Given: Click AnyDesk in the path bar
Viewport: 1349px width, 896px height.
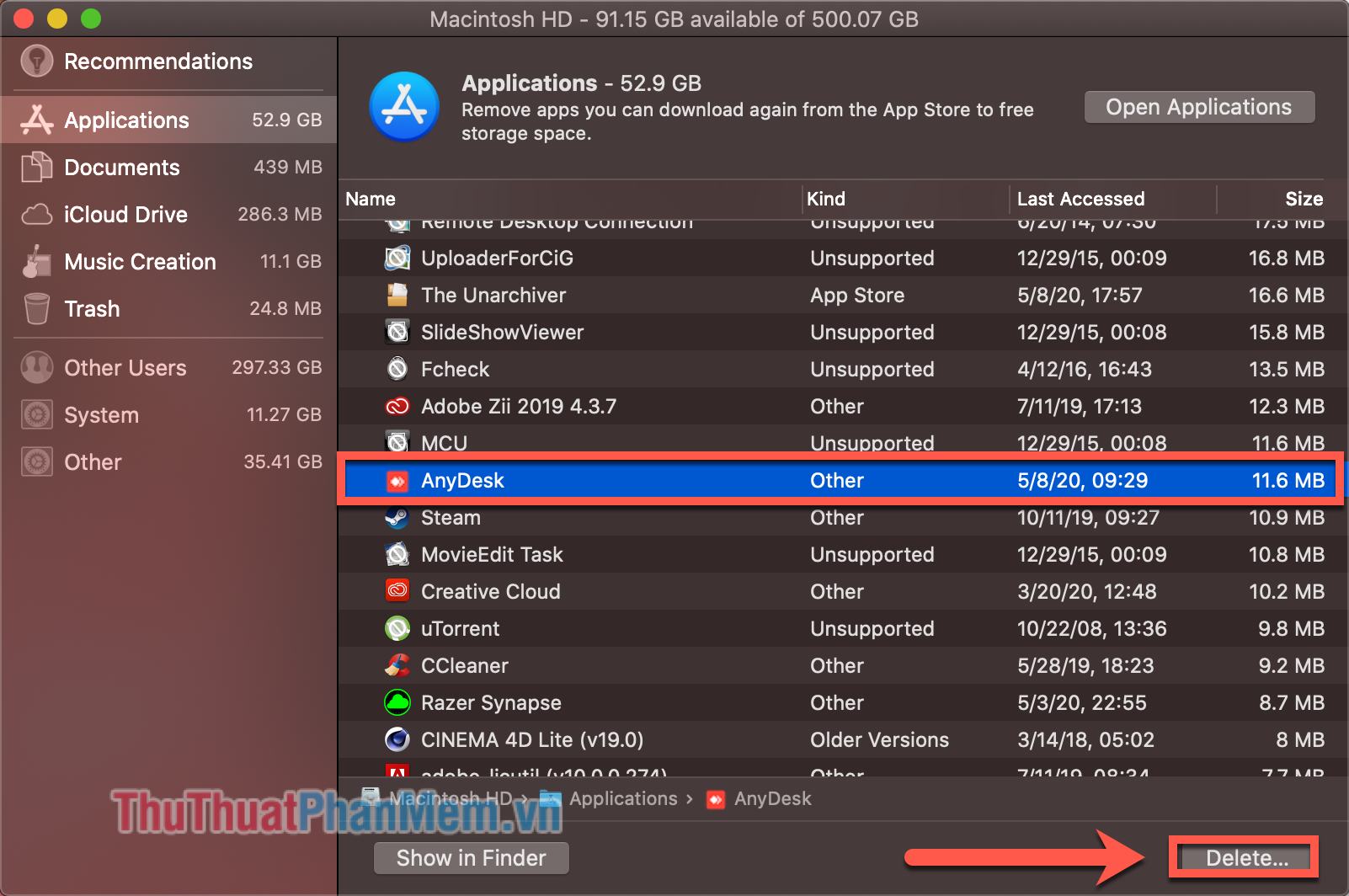Looking at the screenshot, I should 772,798.
